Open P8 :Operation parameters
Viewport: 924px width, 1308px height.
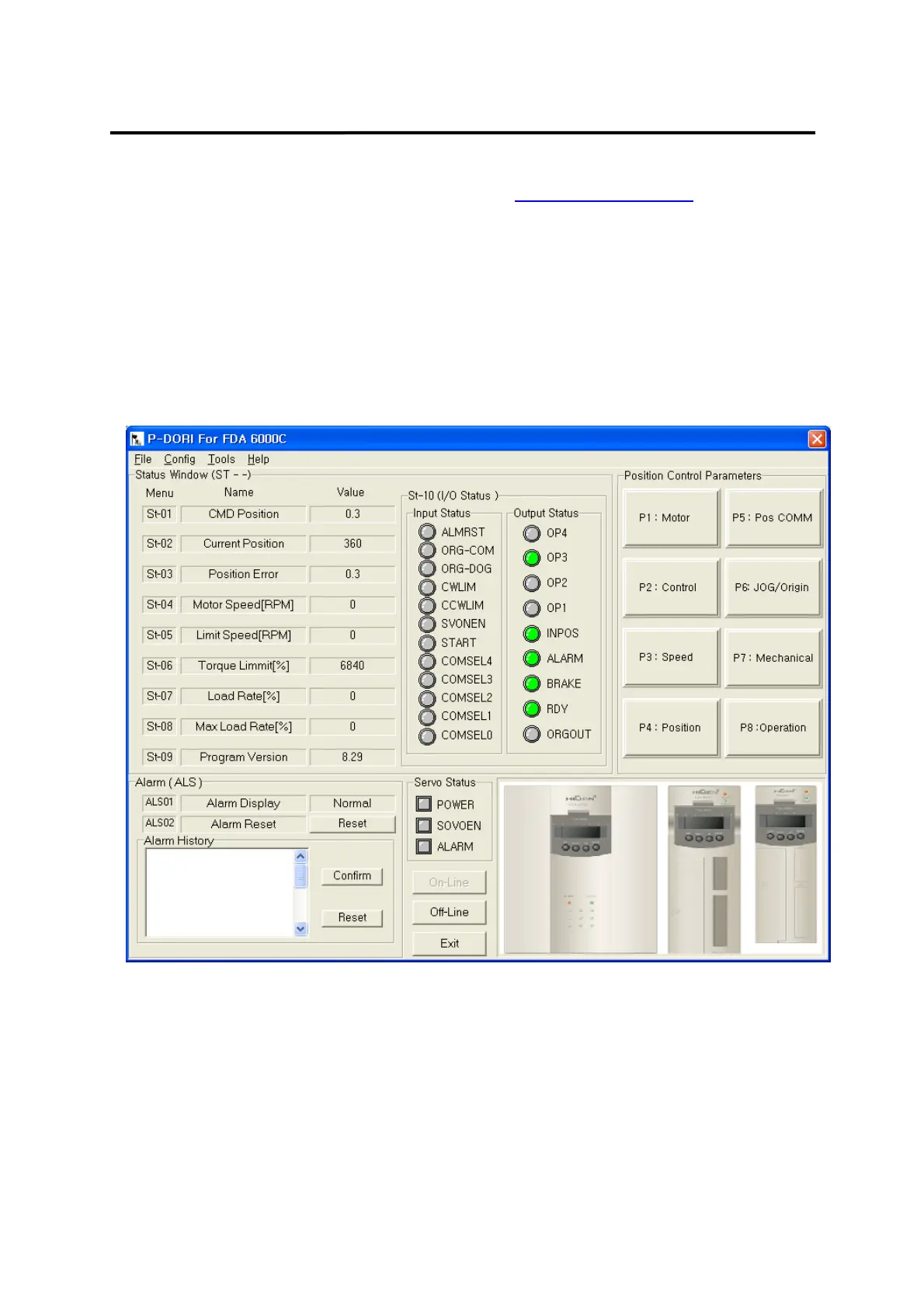click(x=773, y=728)
